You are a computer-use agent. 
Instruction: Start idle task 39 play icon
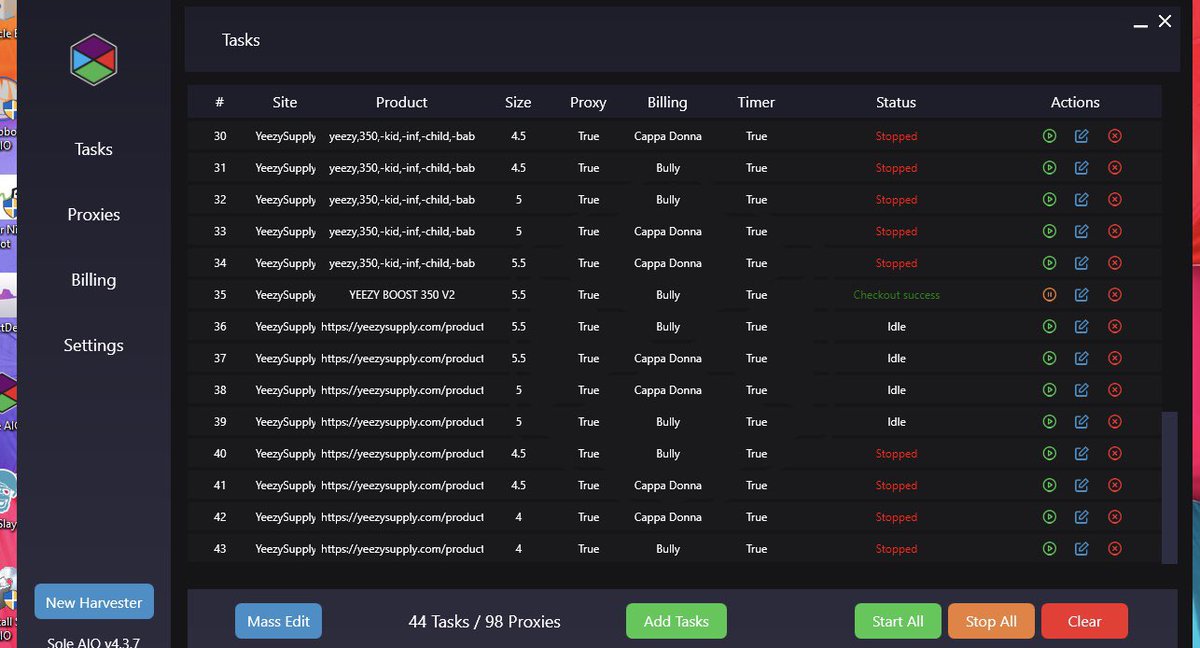(x=1049, y=422)
